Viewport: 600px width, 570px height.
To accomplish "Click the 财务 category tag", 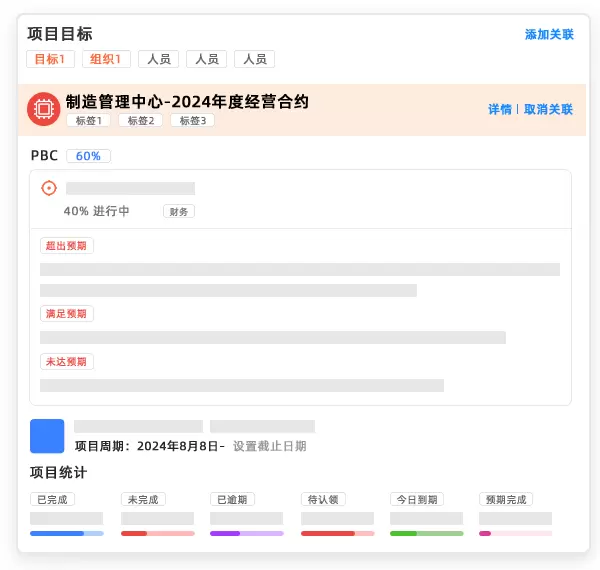I will [179, 211].
